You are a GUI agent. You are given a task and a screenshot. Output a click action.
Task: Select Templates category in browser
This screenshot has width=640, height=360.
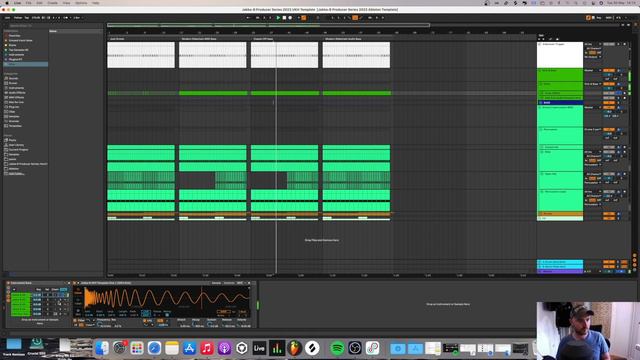click(15, 126)
